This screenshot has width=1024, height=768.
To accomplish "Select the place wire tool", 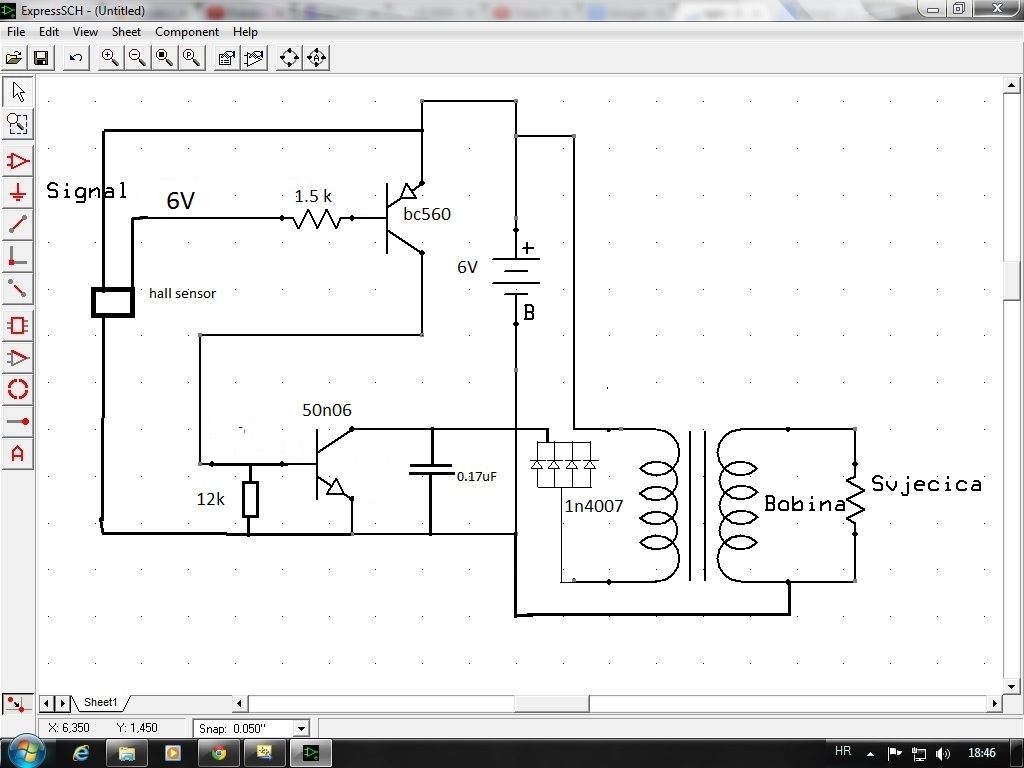I will [x=18, y=224].
